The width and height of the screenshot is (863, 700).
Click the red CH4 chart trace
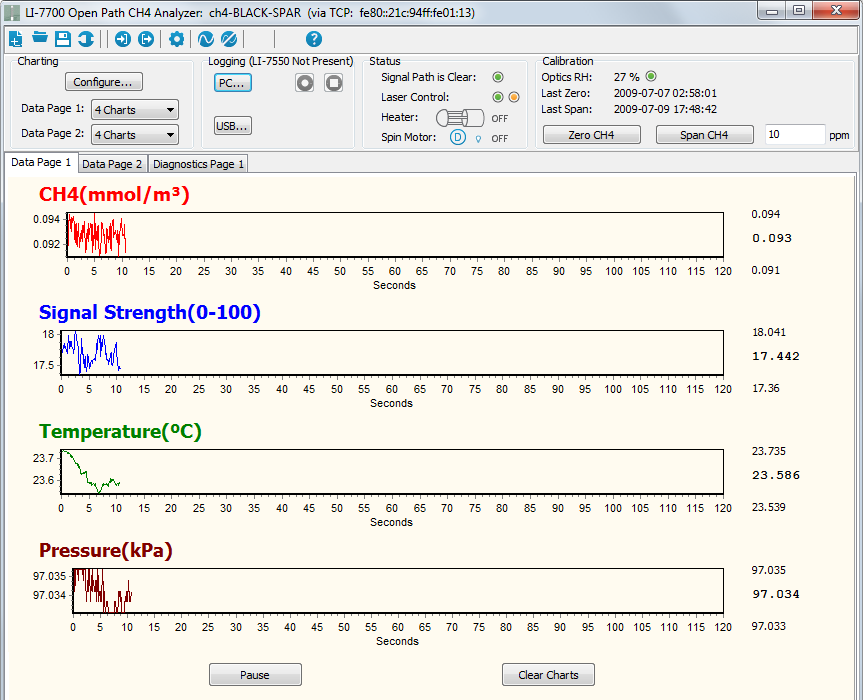coord(97,236)
